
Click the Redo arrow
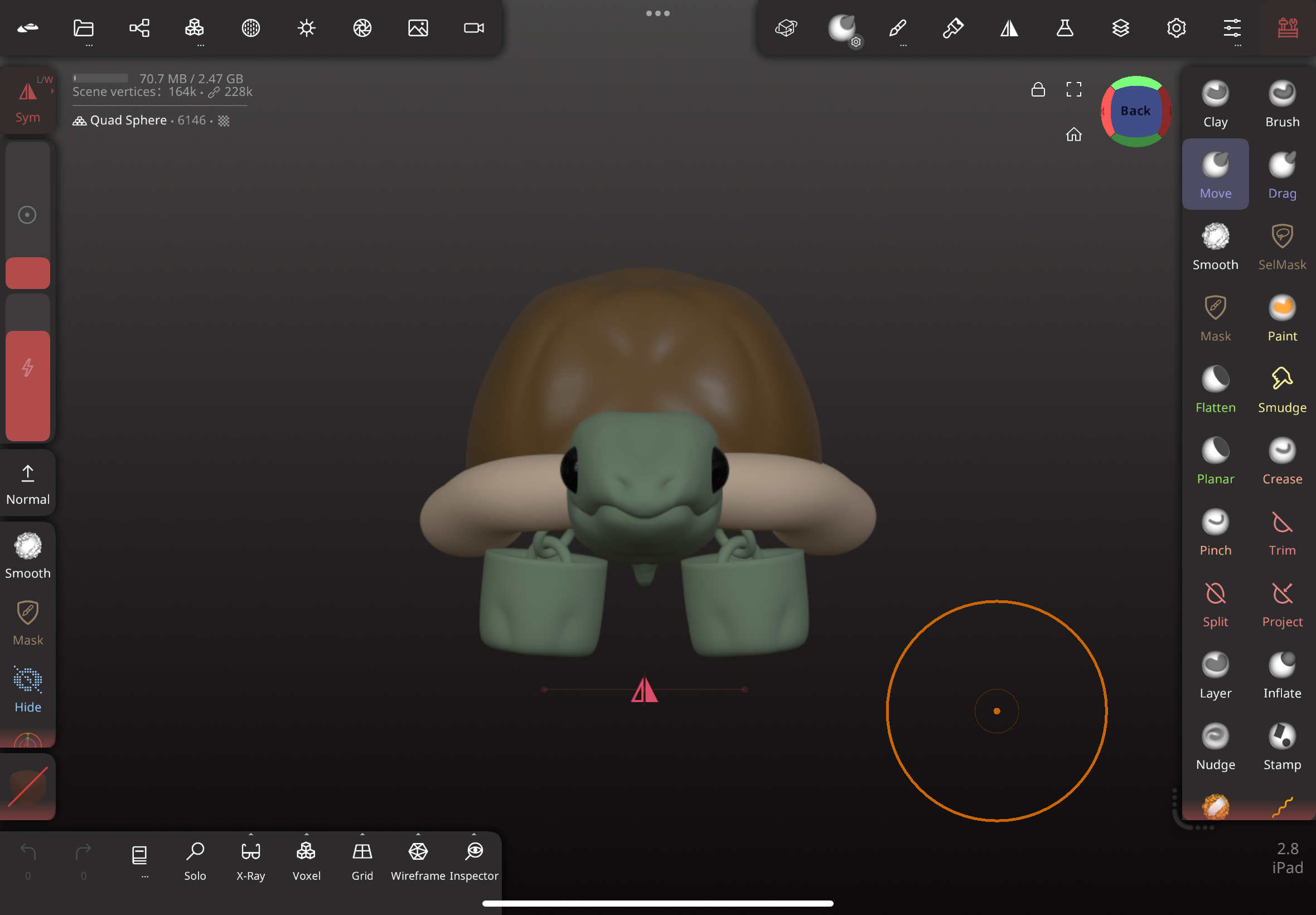click(84, 852)
